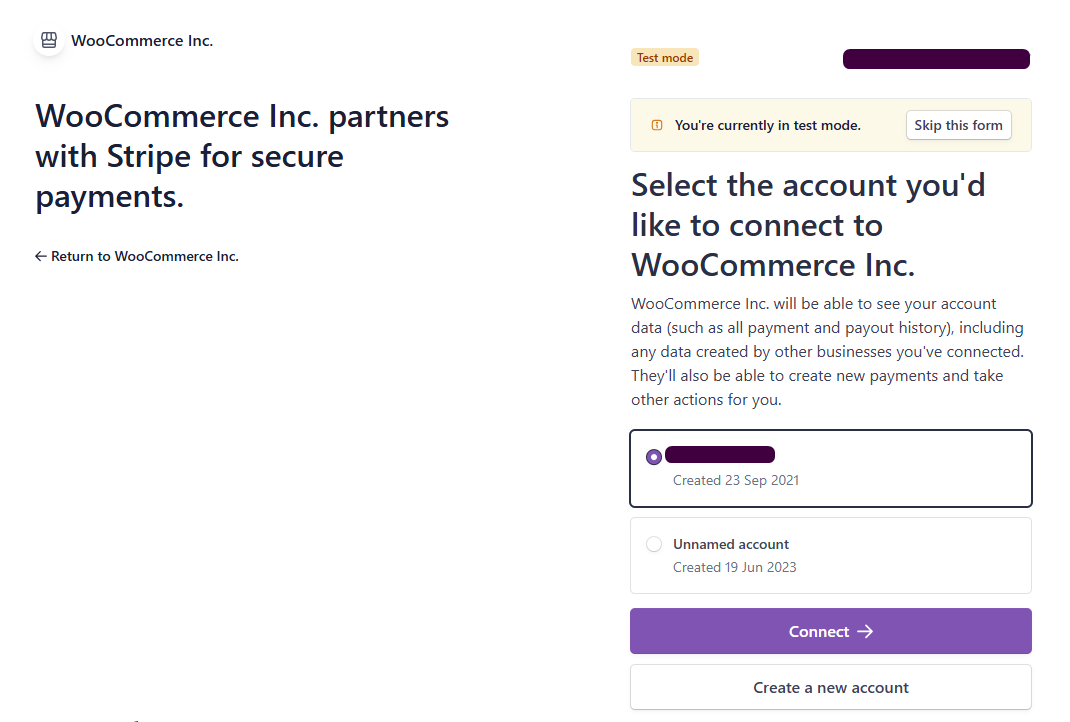This screenshot has height=722, width=1070.
Task: Click the 'partners with Stripe' heading on left
Action: 242,157
